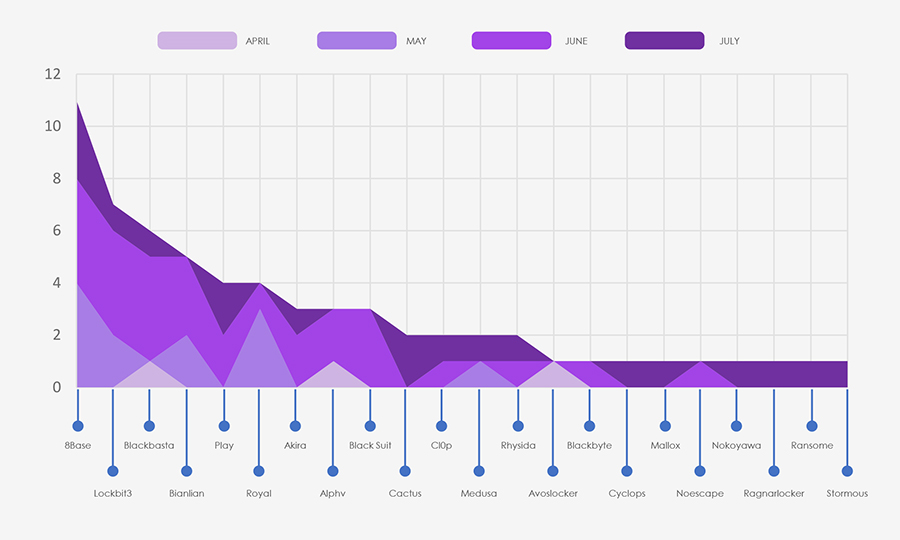Select the Cyclops axis label
The image size is (900, 540).
(627, 494)
